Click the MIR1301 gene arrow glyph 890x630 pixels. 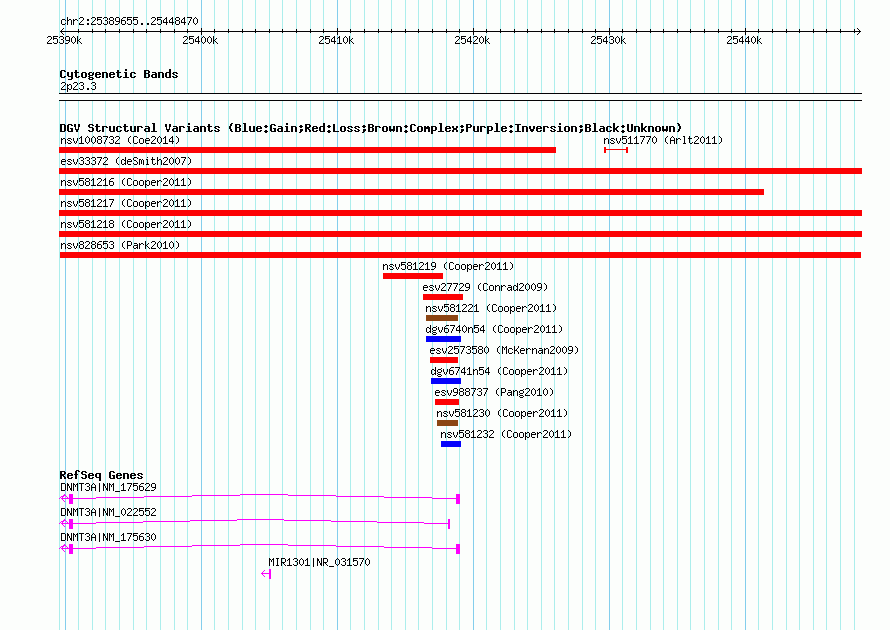click(x=266, y=574)
